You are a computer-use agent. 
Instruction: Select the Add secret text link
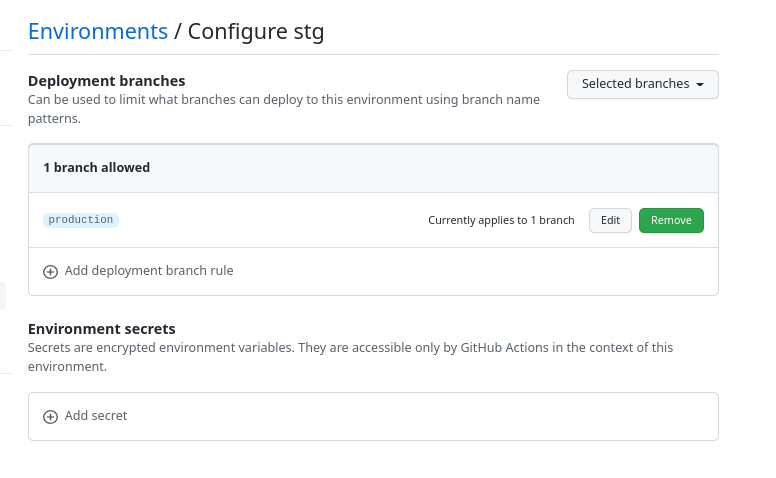point(96,416)
